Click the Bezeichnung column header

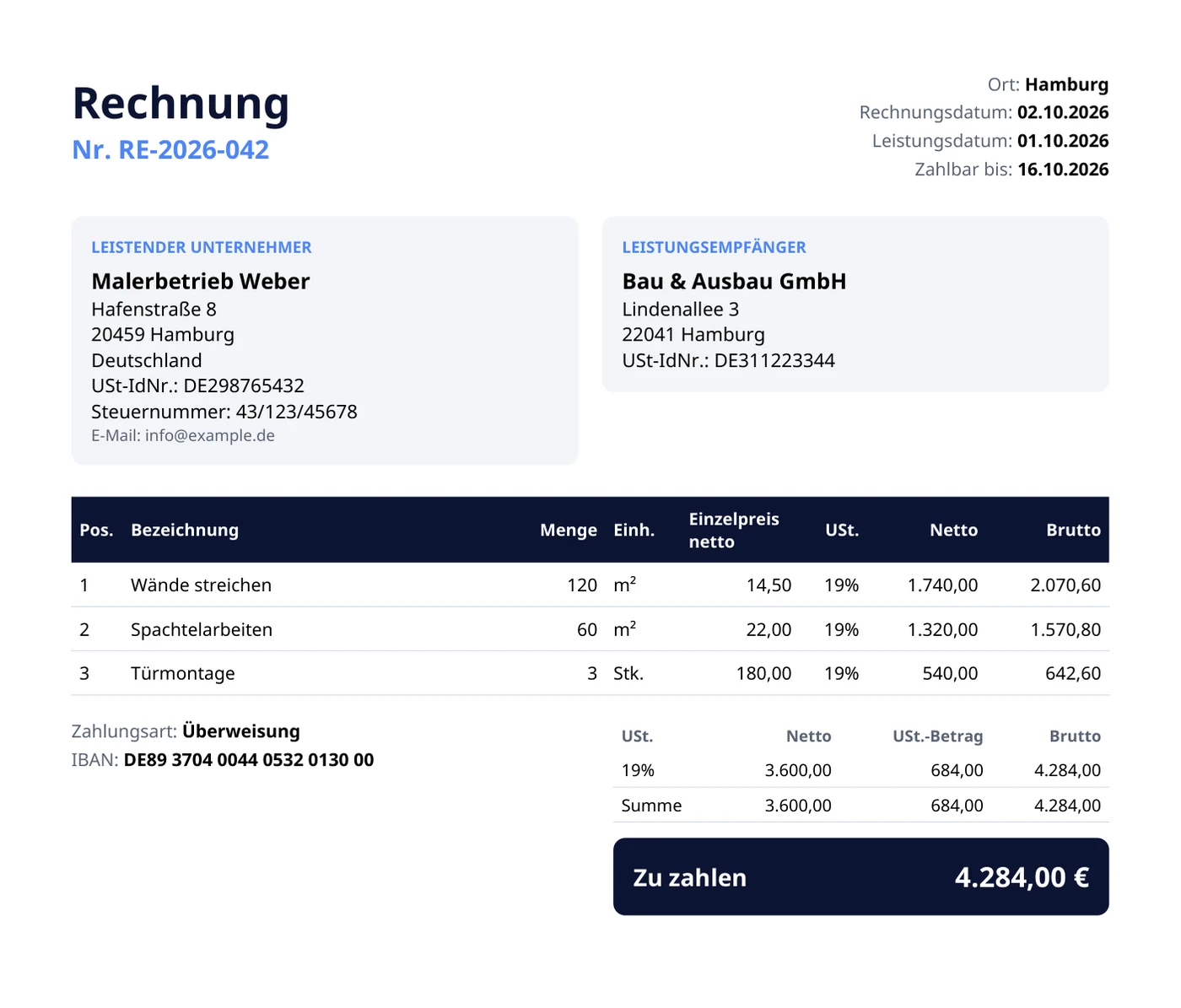185,530
